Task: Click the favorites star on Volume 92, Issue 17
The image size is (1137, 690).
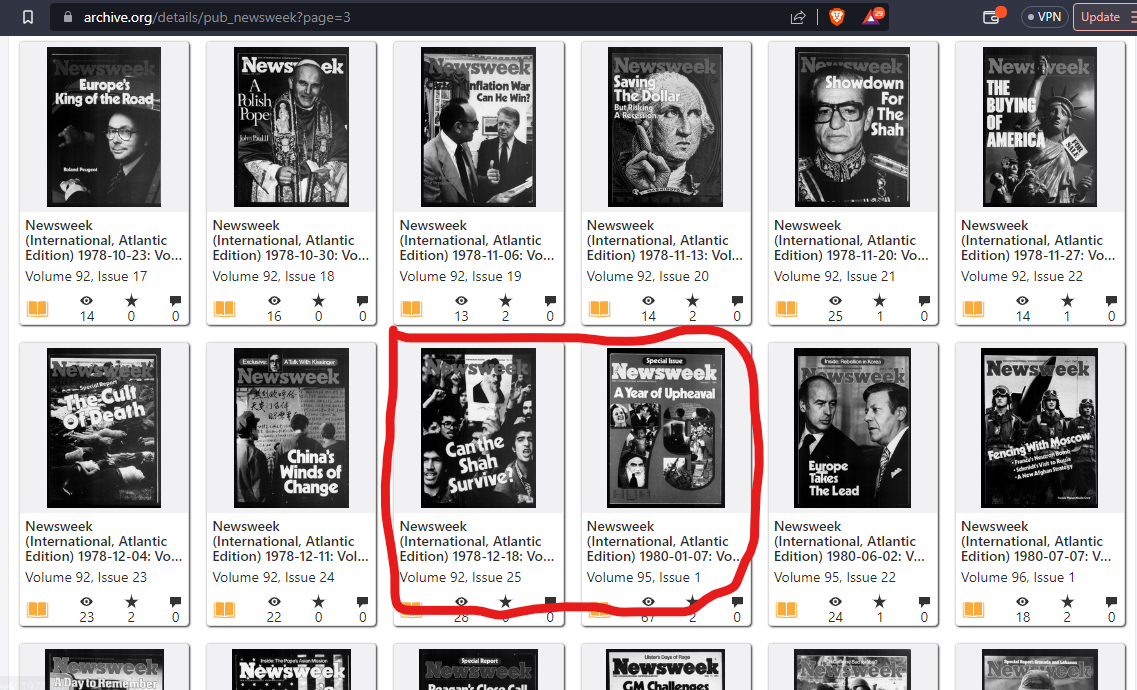Action: coord(131,300)
